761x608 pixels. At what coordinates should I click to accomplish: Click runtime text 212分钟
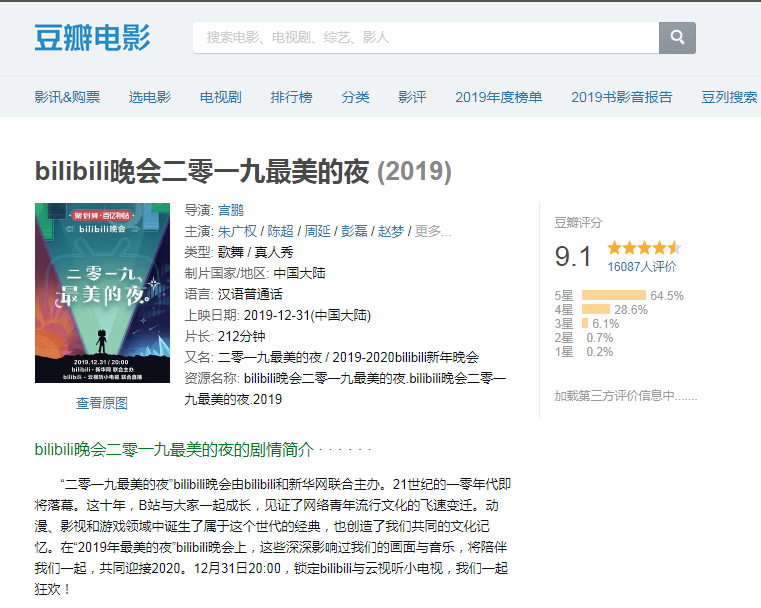(241, 336)
